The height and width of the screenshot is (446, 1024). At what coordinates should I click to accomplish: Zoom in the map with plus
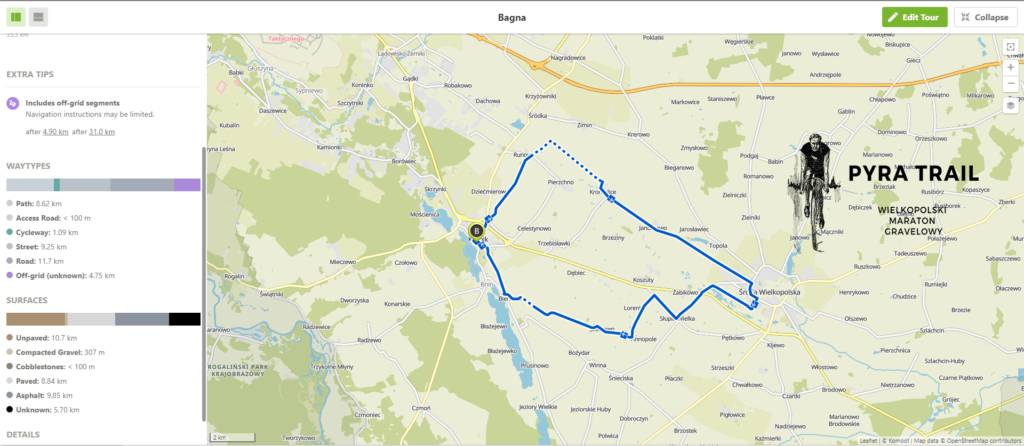point(1010,67)
